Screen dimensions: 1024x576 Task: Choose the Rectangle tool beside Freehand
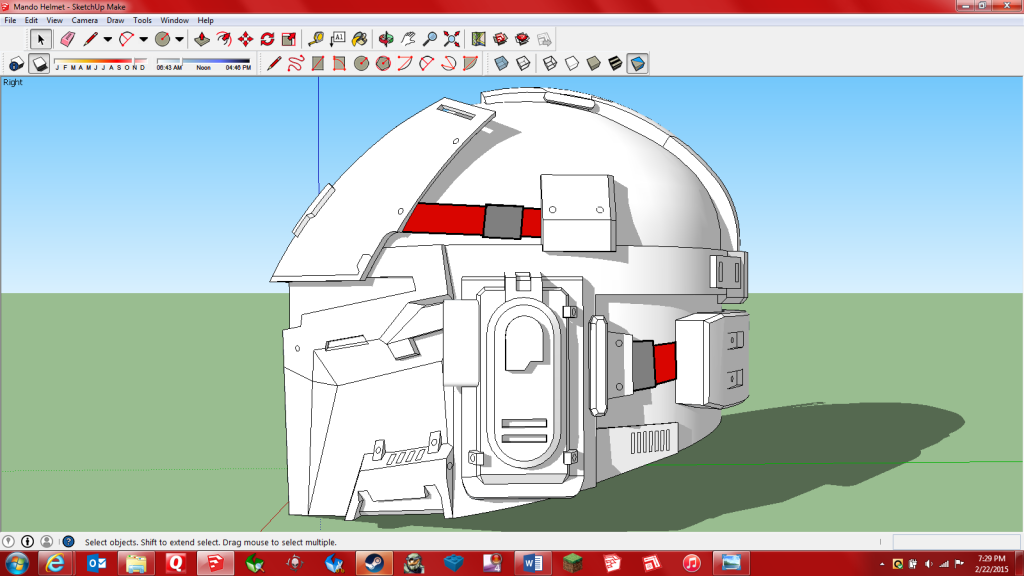pos(318,63)
